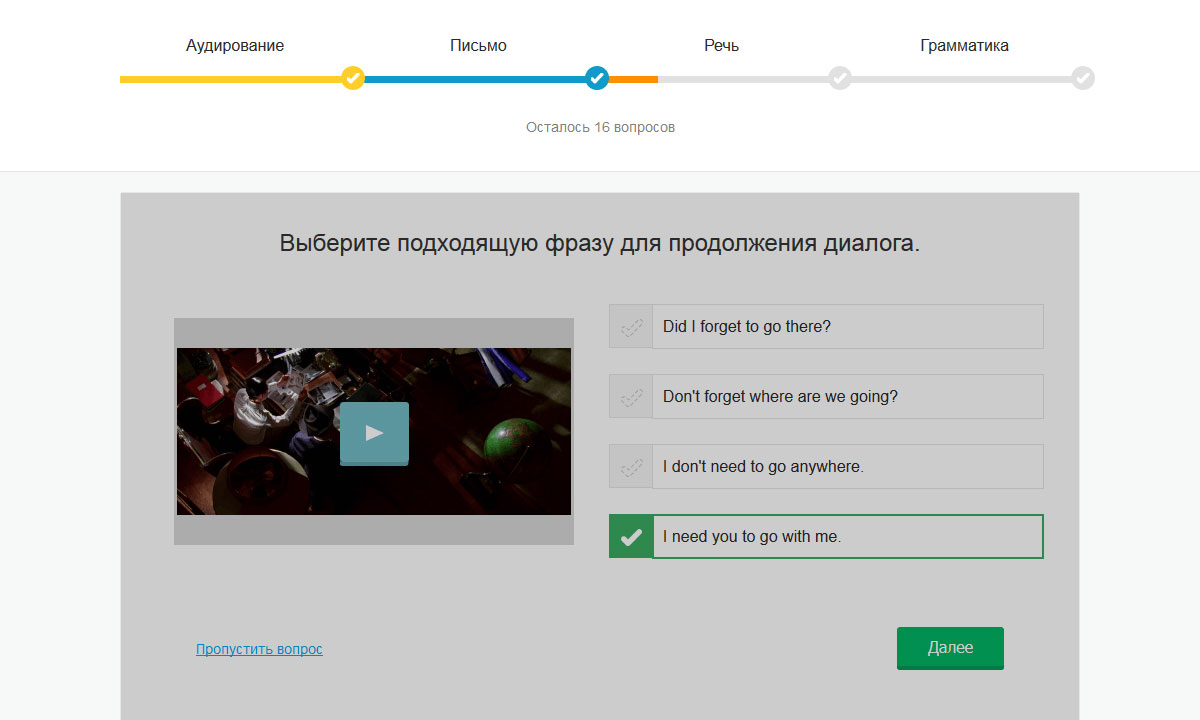This screenshot has width=1200, height=720.
Task: Click the blue Письмо checkmark circle
Action: tap(597, 78)
